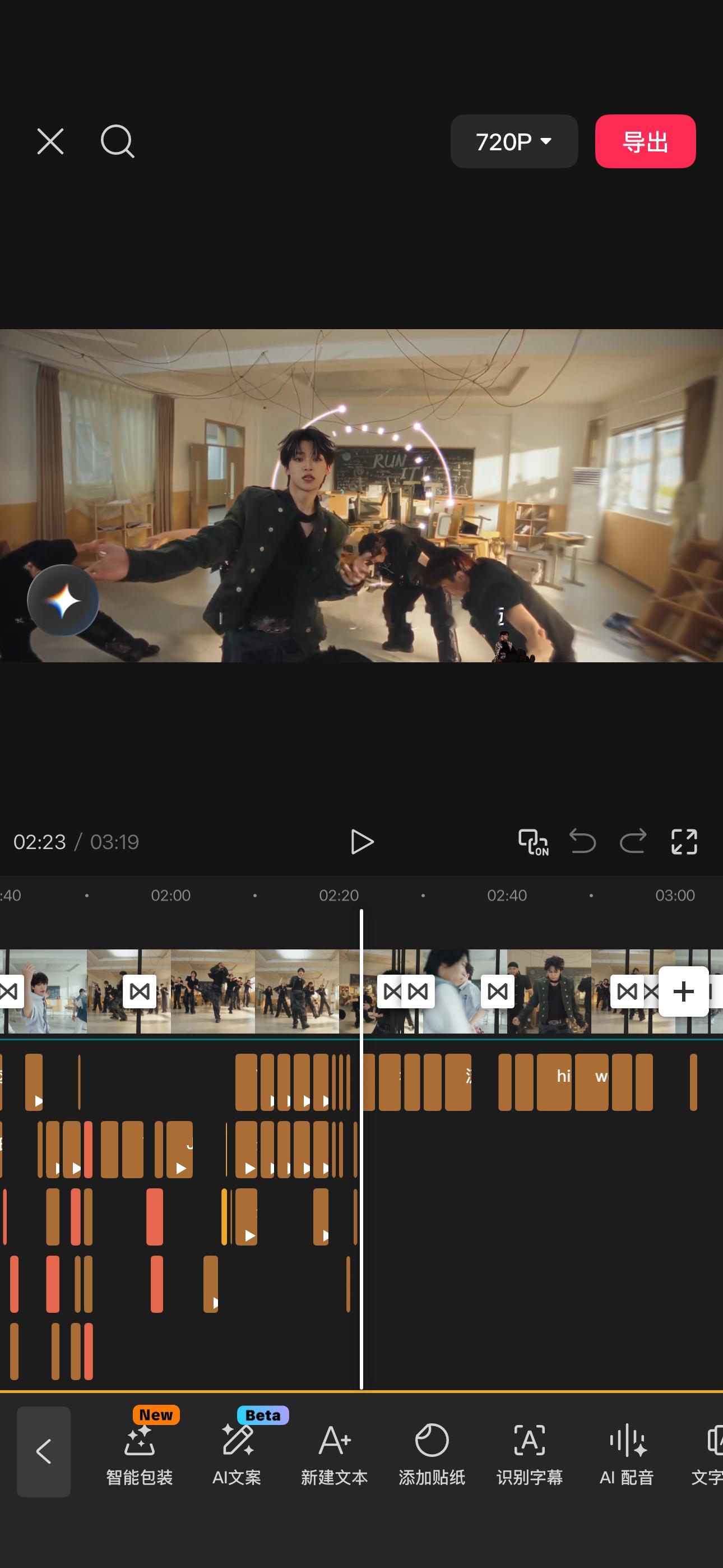Image resolution: width=723 pixels, height=1568 pixels.
Task: Open the second transition icon right of playhead
Action: pyautogui.click(x=418, y=991)
